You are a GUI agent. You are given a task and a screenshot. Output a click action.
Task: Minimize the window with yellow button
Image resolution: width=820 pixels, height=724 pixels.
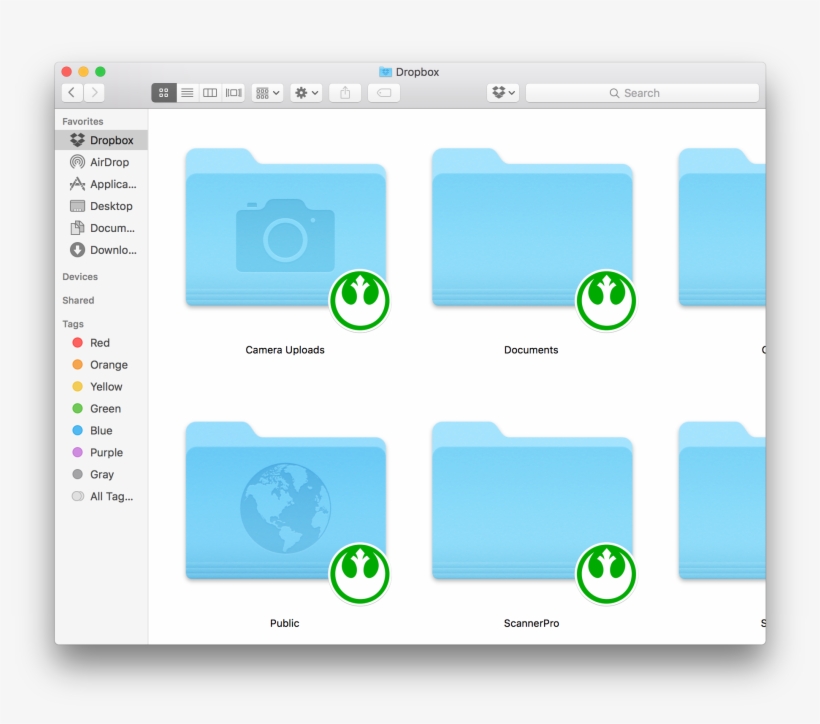pos(83,72)
